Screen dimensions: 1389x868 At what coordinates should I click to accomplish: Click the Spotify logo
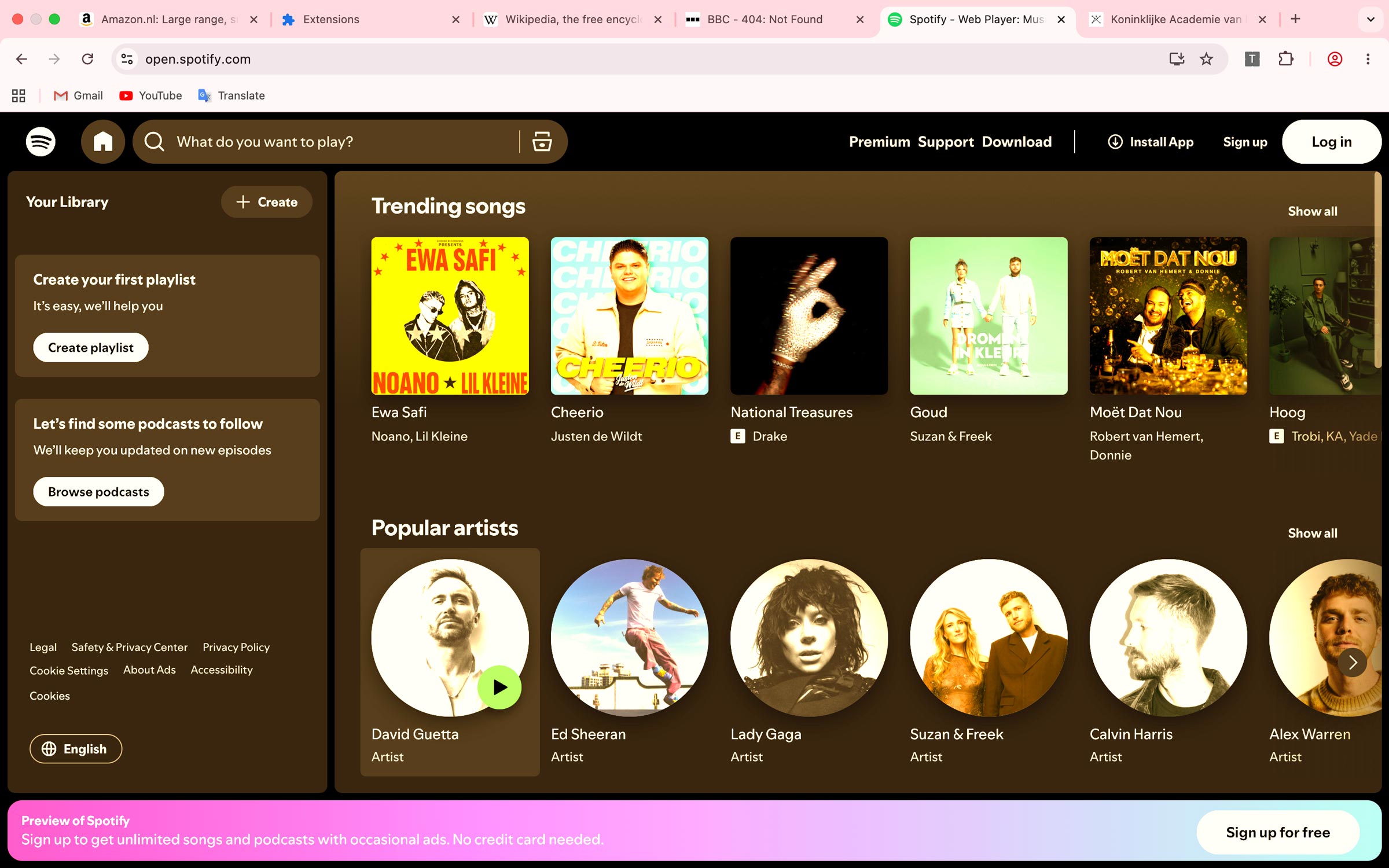[41, 142]
